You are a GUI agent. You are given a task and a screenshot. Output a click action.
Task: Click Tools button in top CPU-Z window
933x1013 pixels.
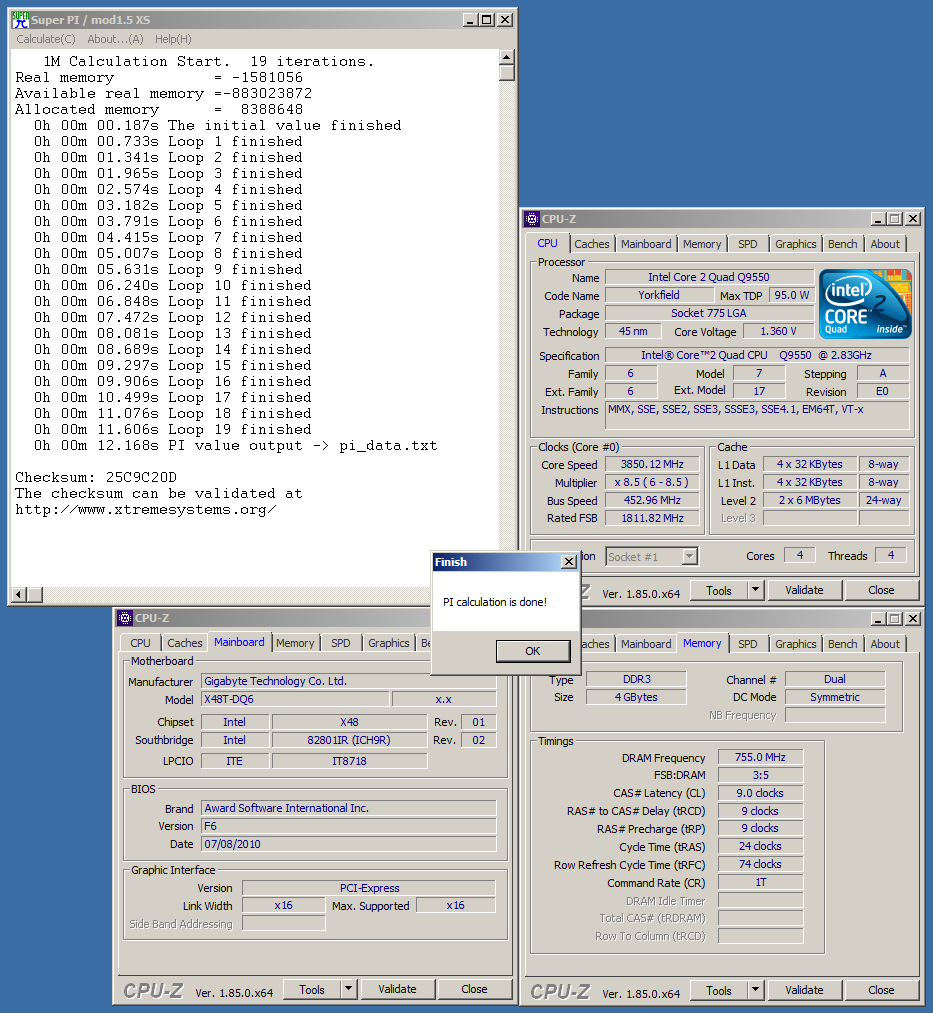[718, 590]
